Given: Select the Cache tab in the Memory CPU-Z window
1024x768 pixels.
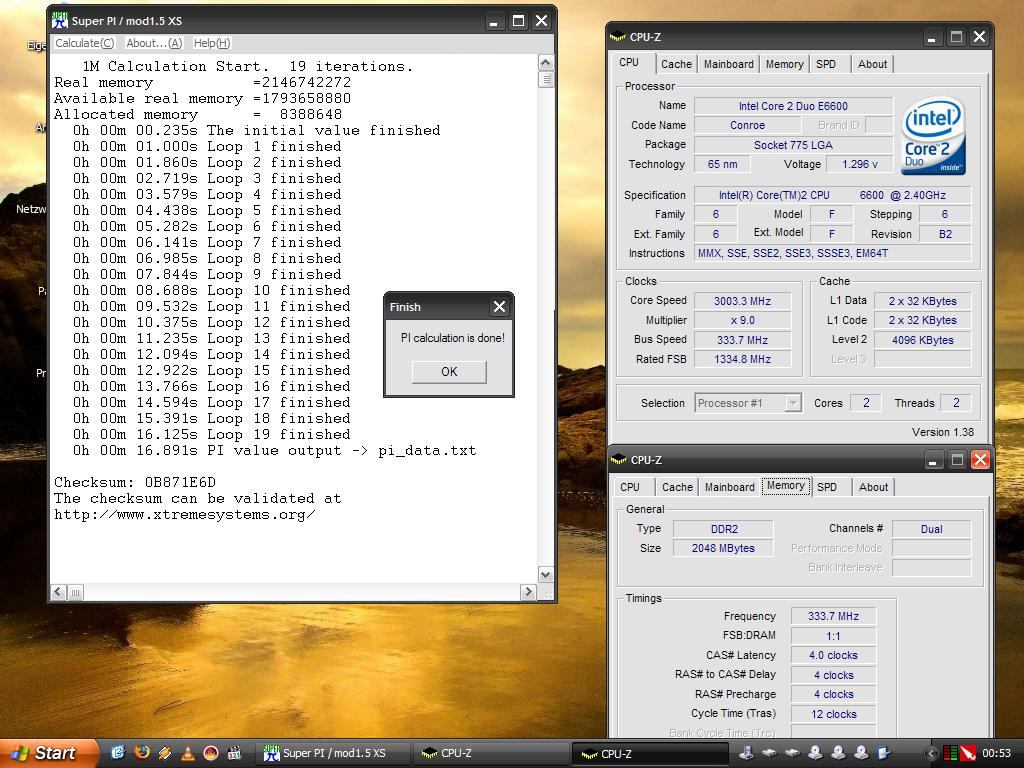Looking at the screenshot, I should (677, 487).
